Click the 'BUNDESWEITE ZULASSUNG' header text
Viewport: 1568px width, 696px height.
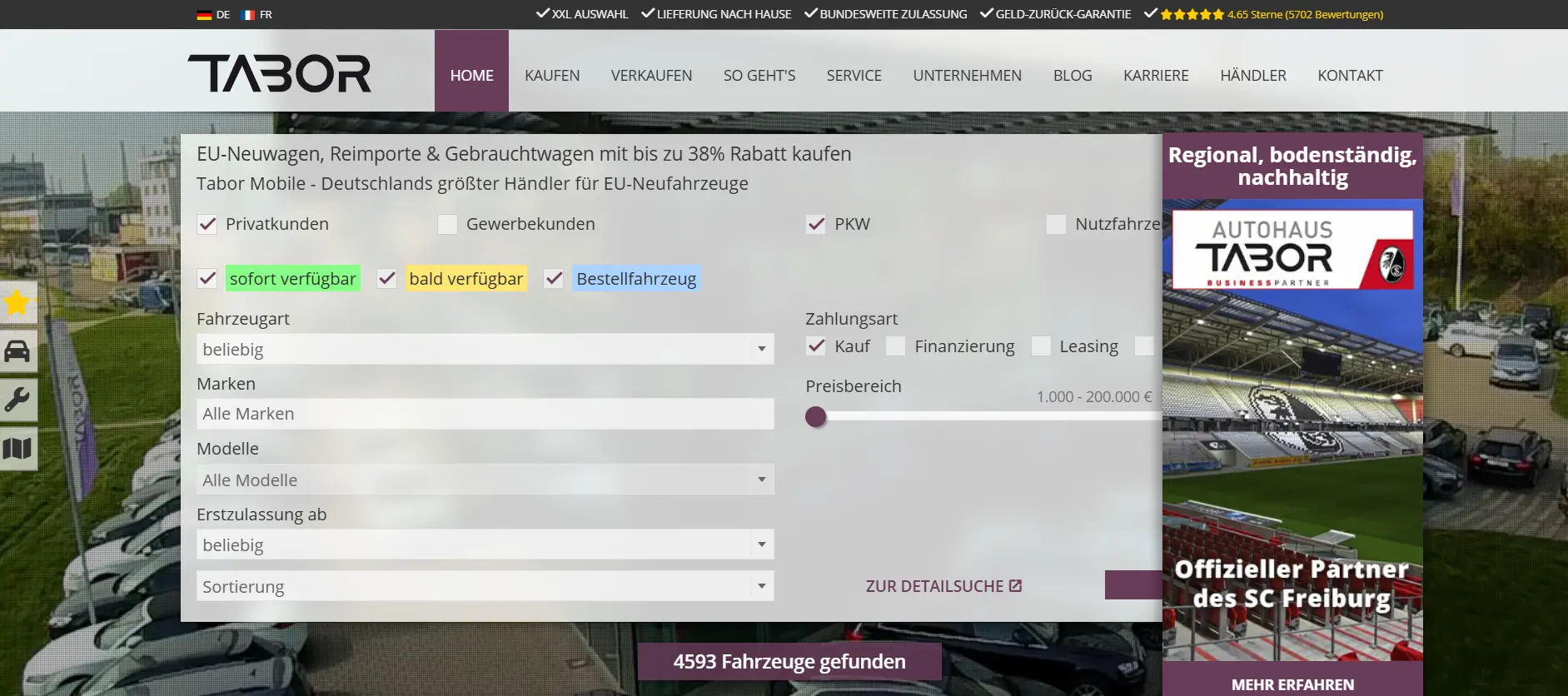894,14
